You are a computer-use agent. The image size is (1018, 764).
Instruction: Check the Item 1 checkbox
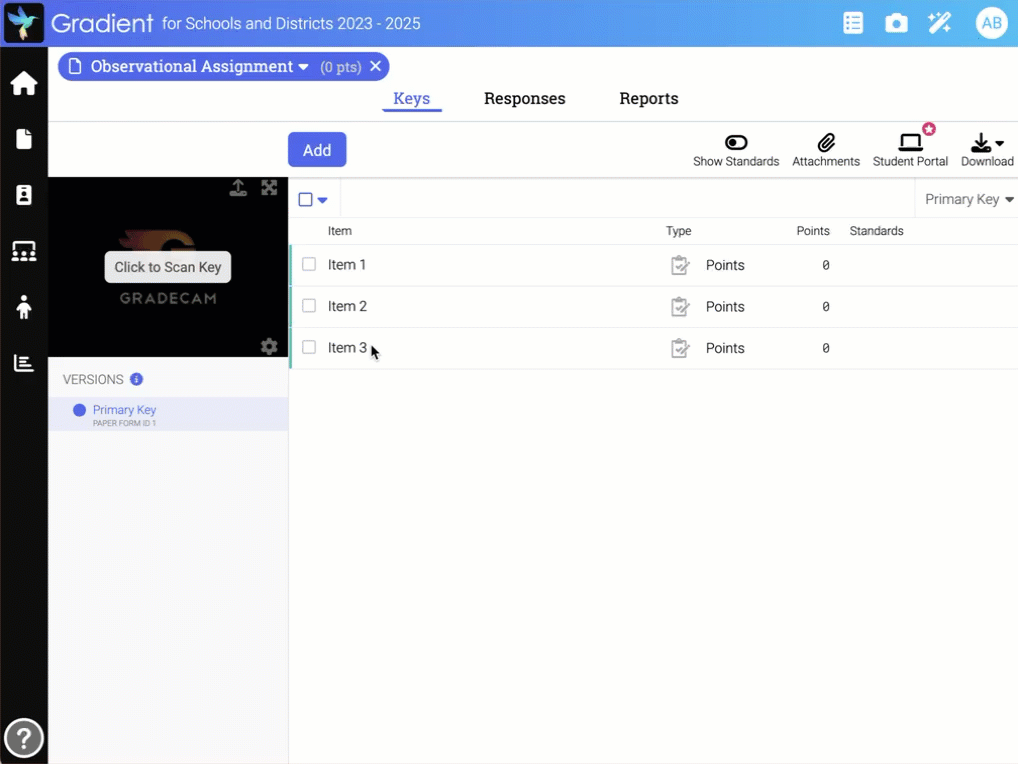(309, 265)
